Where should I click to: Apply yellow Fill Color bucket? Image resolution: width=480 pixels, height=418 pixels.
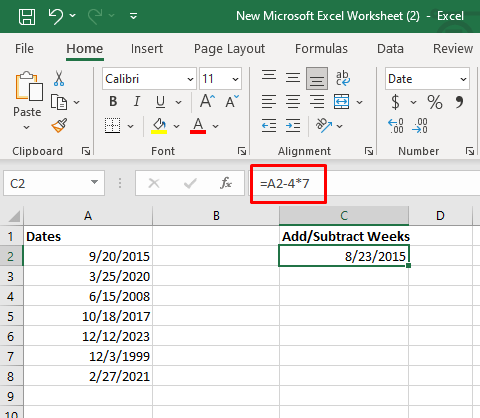pos(159,126)
